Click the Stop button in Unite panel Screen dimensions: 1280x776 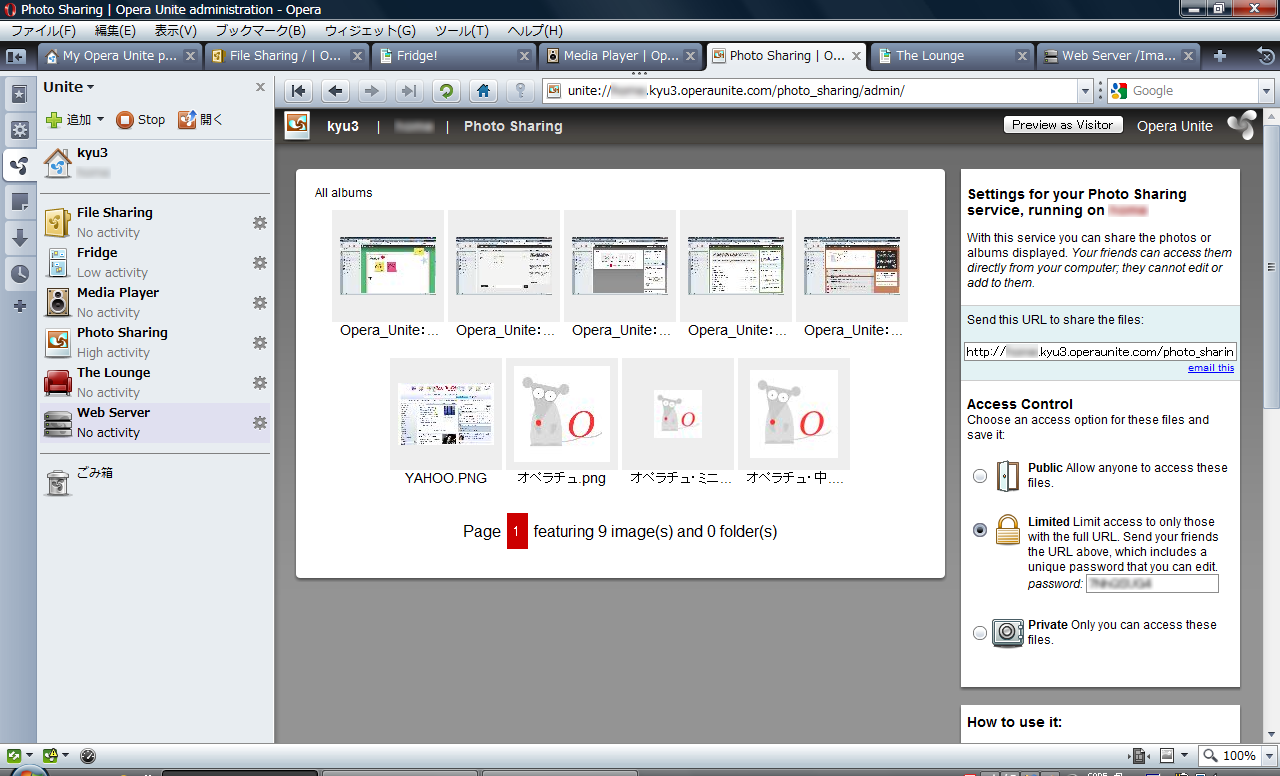(x=141, y=120)
